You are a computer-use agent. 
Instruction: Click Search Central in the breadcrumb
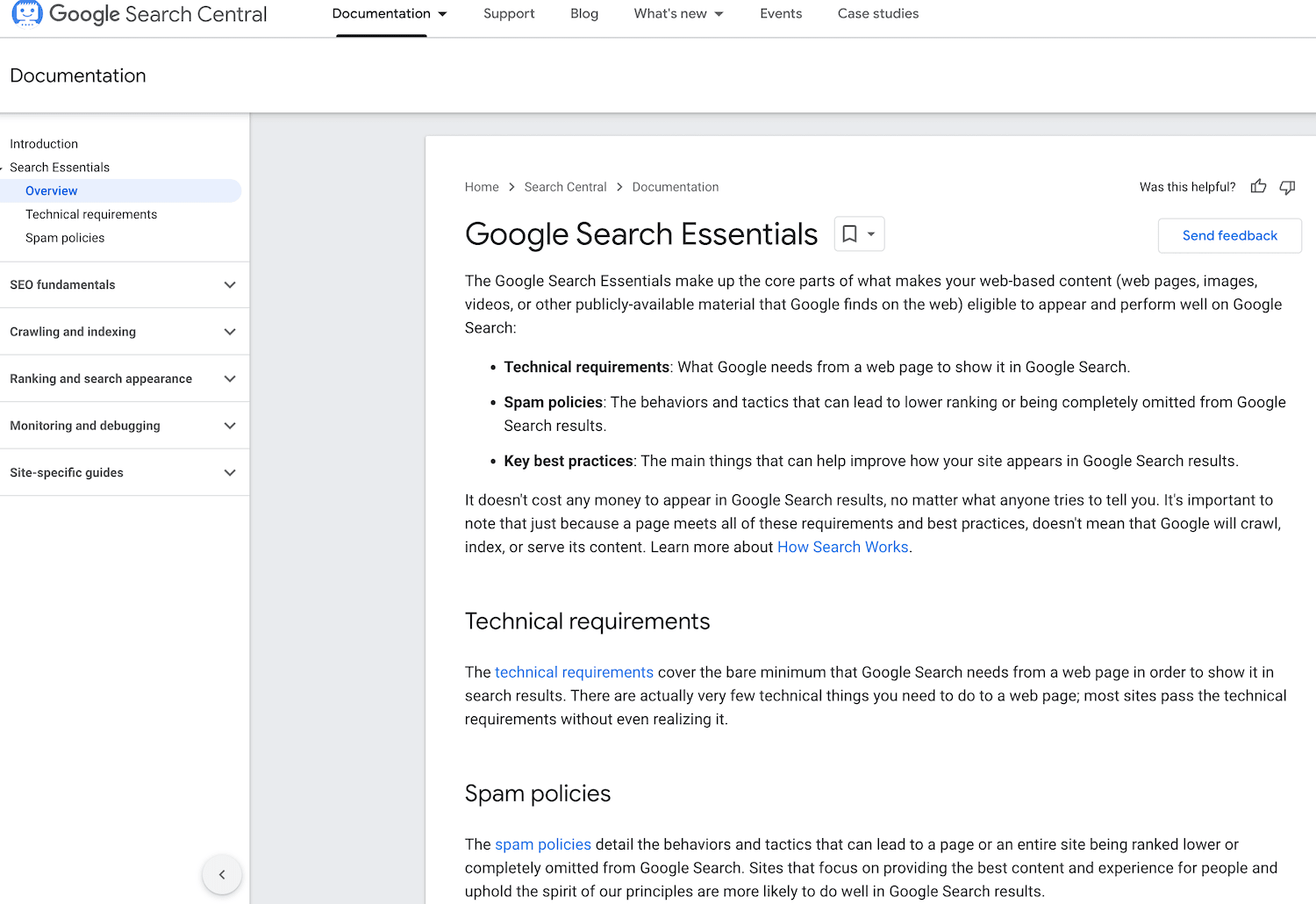pos(565,187)
